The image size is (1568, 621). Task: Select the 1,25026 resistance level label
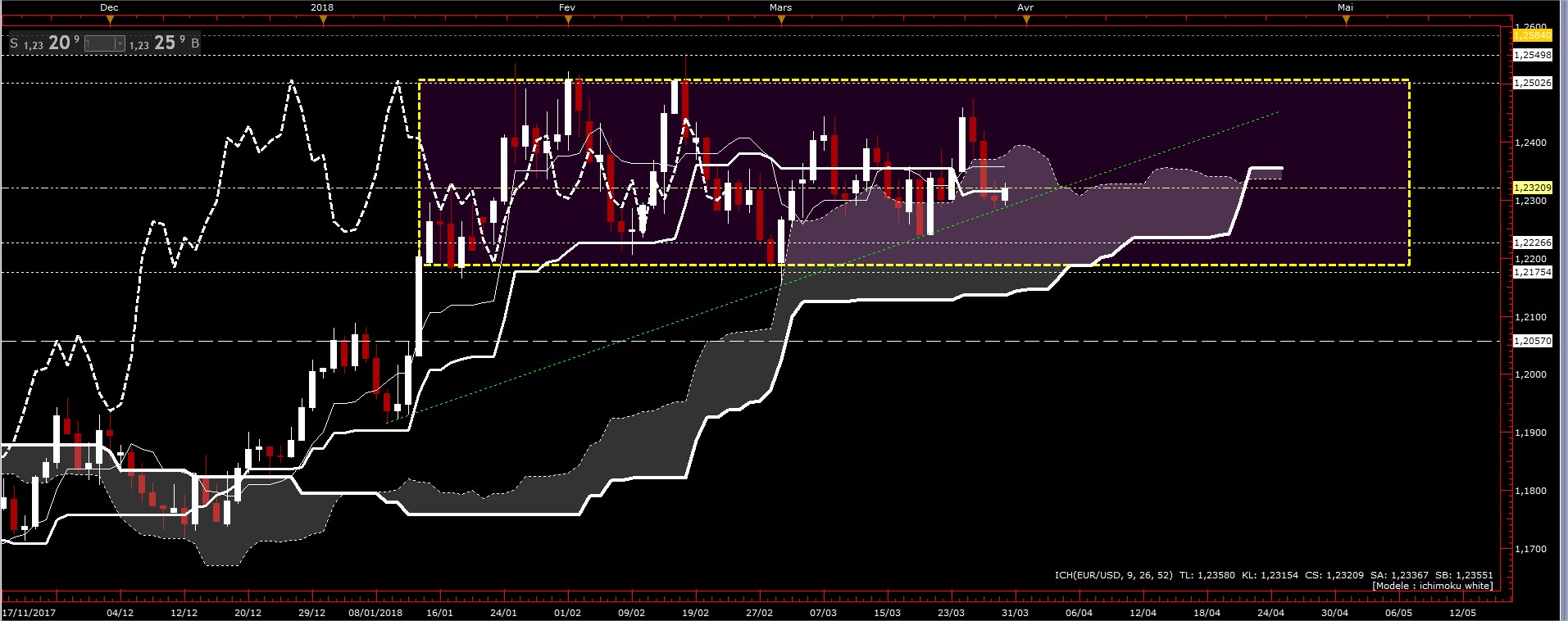[1532, 84]
